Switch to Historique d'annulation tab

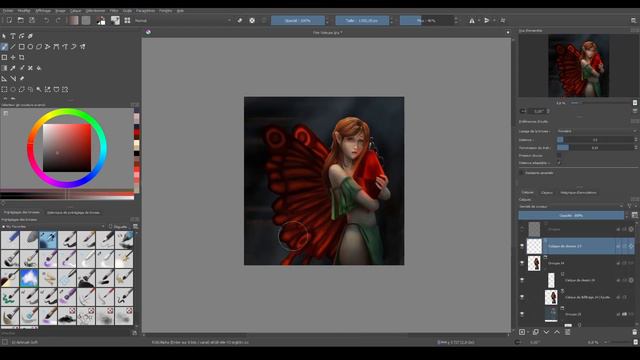pos(578,192)
